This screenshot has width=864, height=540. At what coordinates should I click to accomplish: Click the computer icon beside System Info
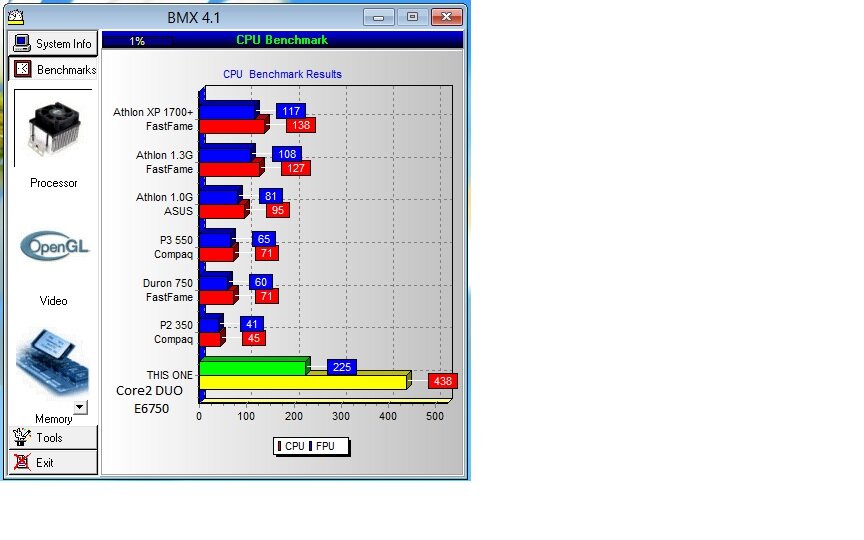pyautogui.click(x=22, y=43)
